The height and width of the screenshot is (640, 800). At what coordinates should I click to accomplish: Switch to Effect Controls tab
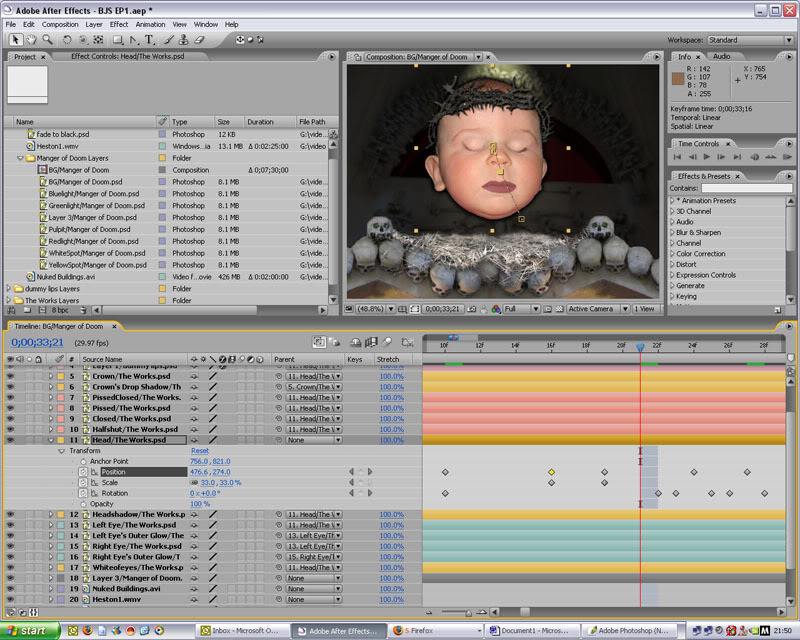pos(128,57)
